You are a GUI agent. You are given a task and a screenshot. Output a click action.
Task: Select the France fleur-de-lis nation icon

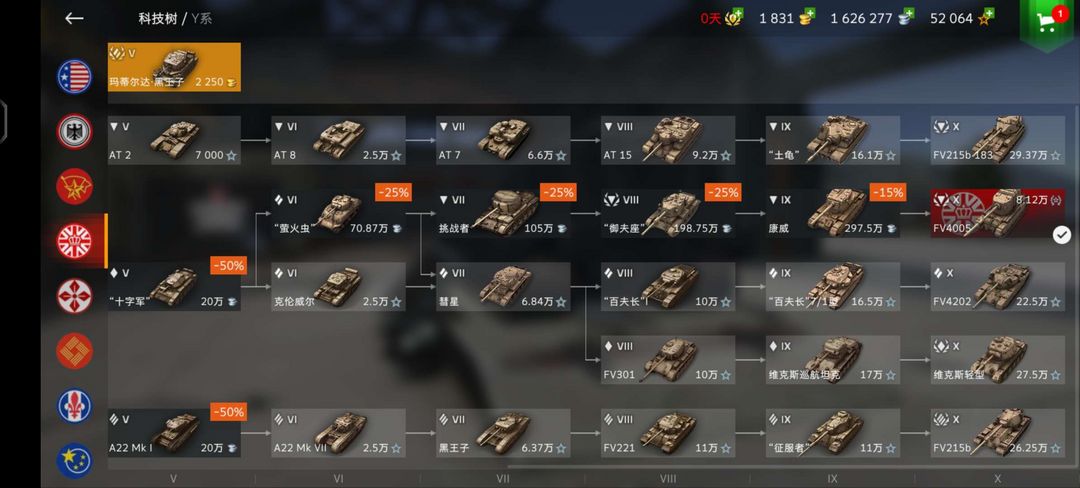pos(74,406)
